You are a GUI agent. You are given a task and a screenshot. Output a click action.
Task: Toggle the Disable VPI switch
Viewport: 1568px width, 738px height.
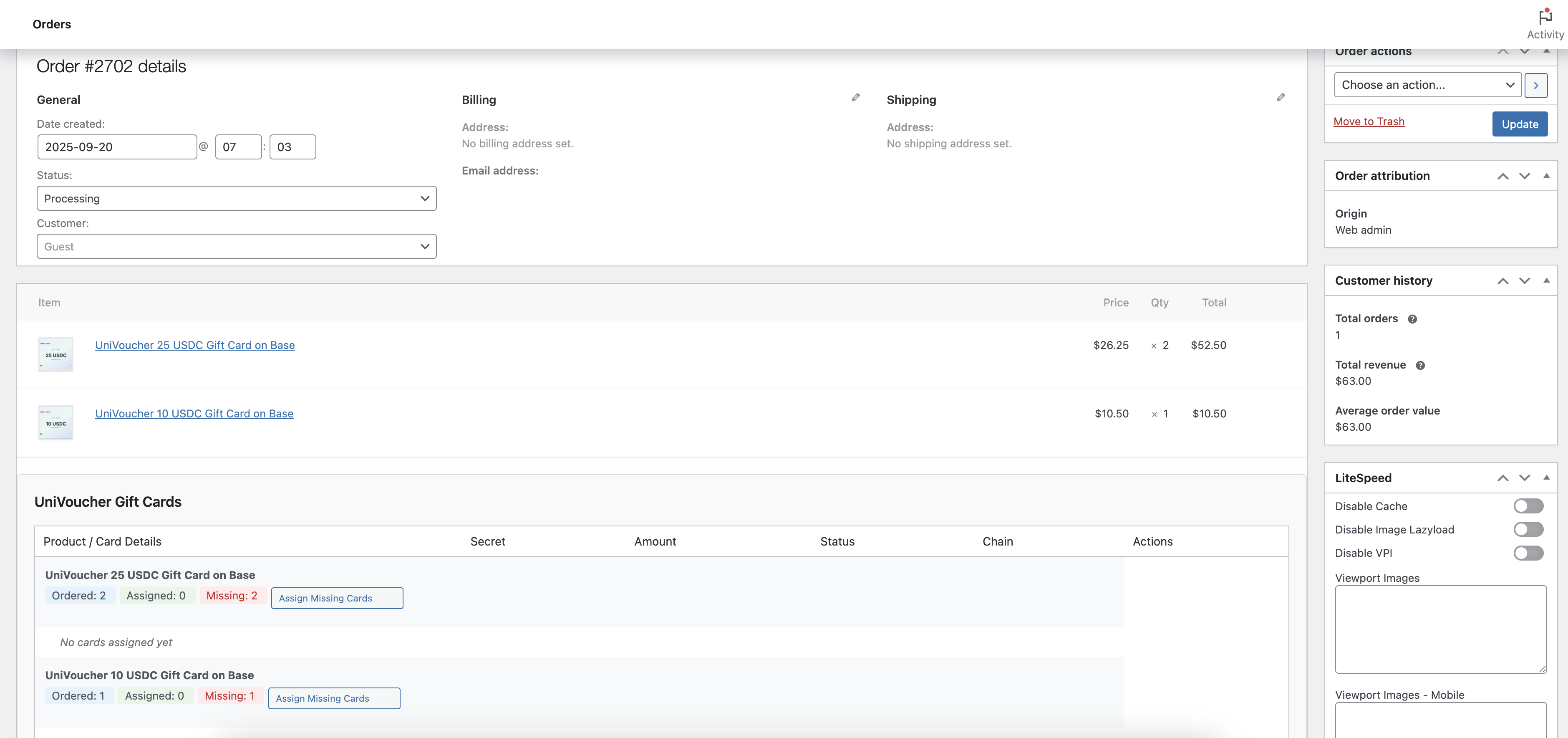tap(1528, 553)
